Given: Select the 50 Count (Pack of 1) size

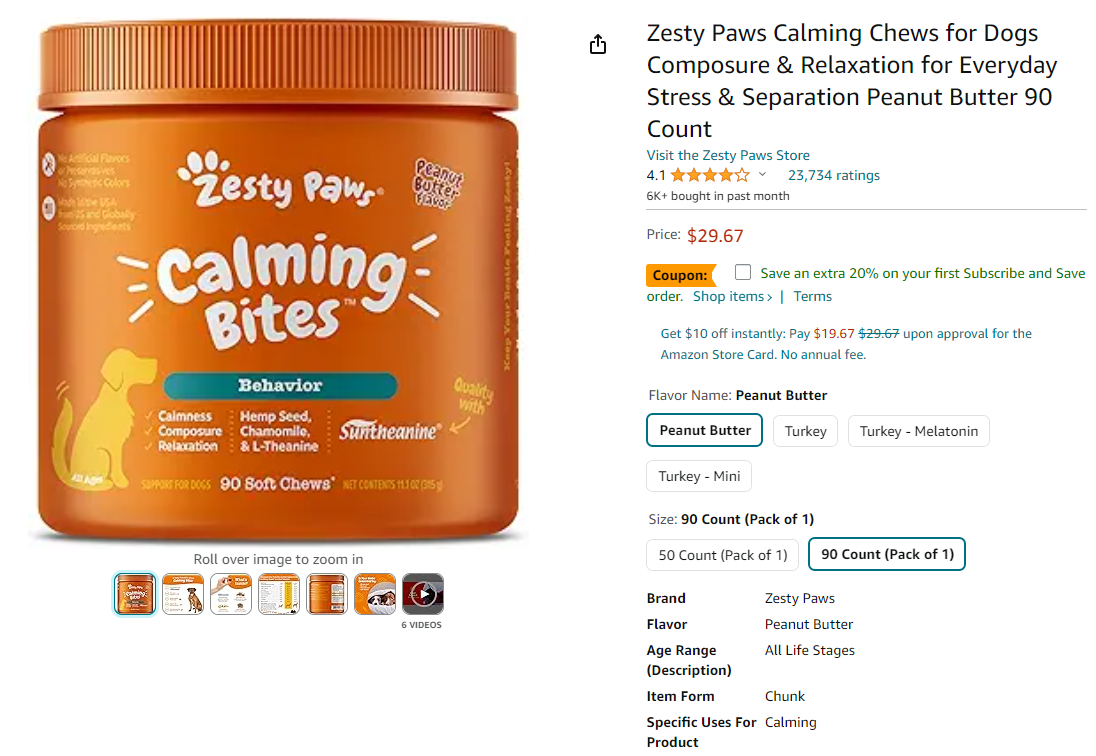Looking at the screenshot, I should point(722,555).
